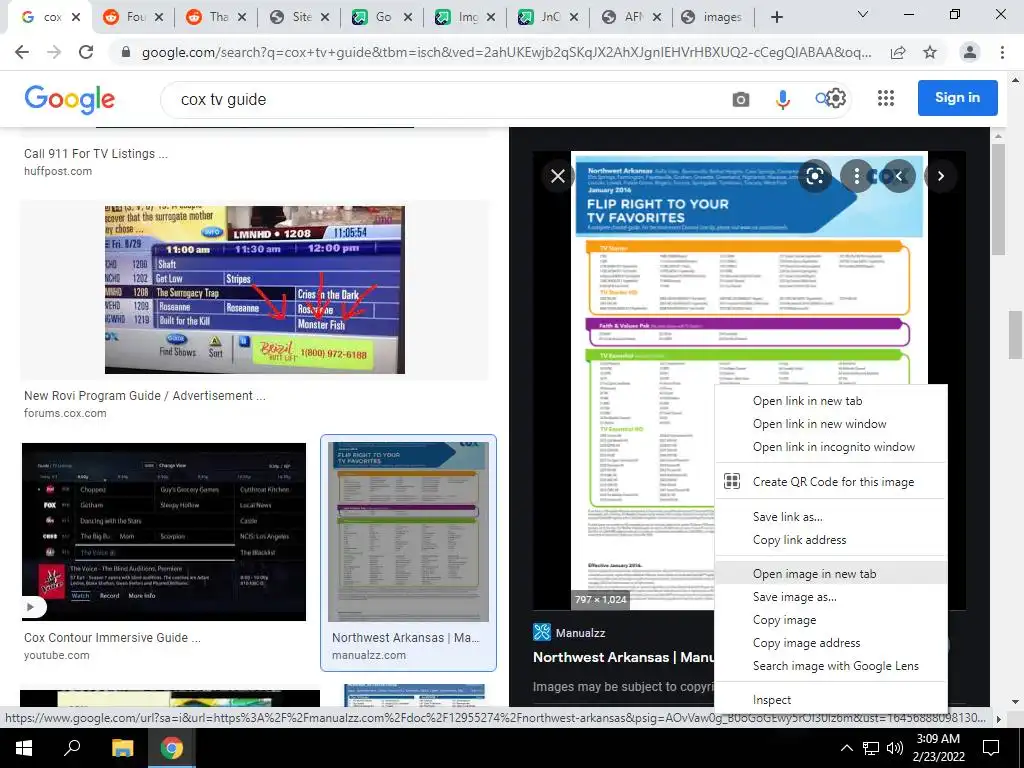
Task: Select Save link as...
Action: (x=831, y=517)
